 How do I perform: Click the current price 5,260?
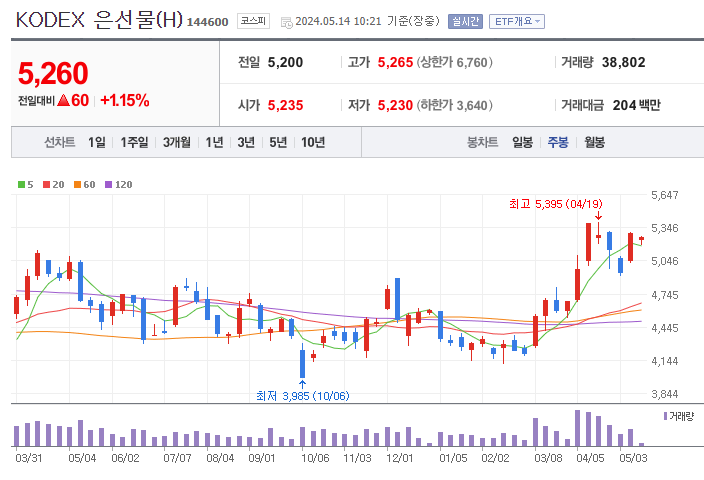(53, 74)
